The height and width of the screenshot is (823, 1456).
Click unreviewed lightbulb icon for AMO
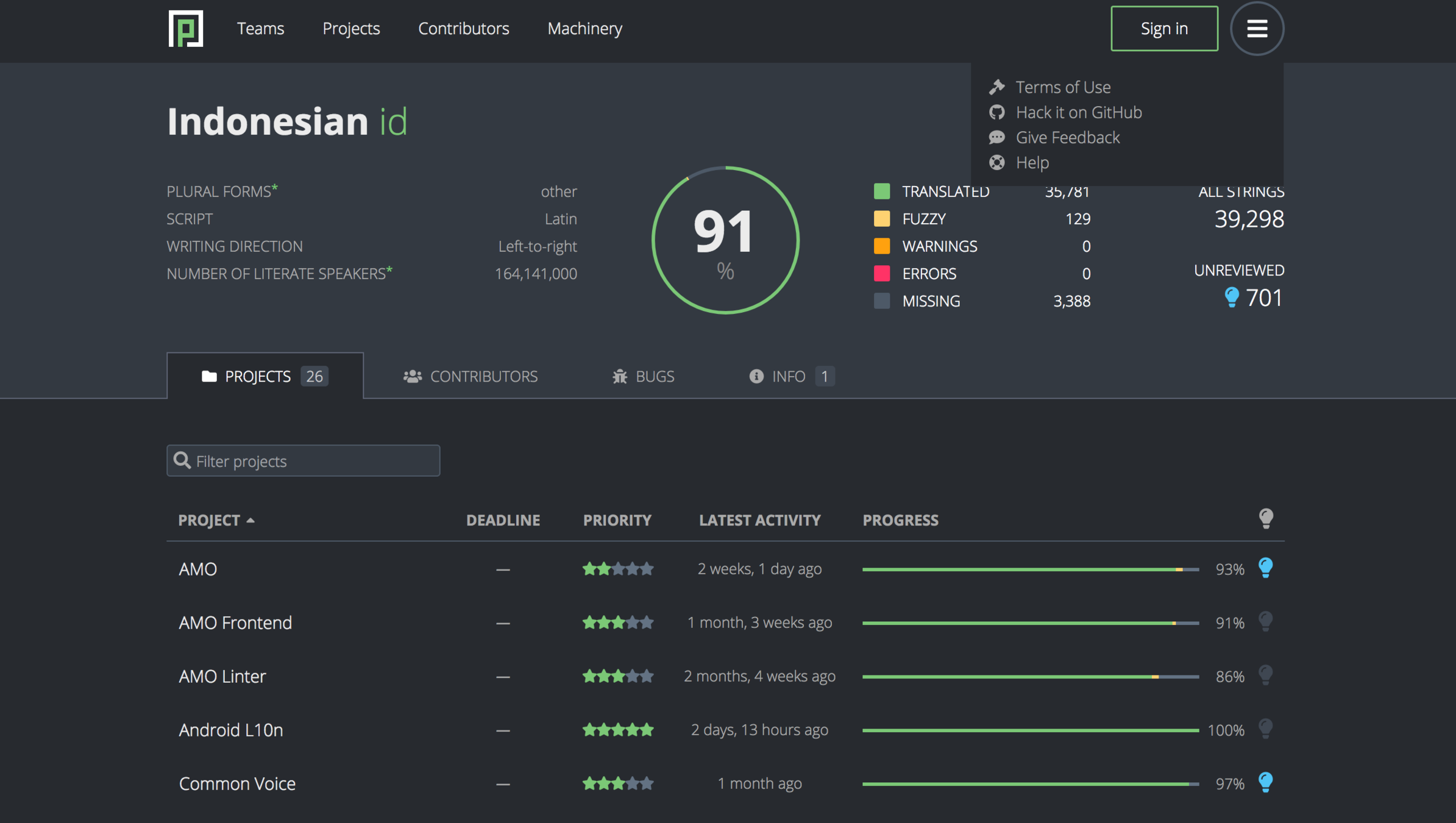[1265, 568]
